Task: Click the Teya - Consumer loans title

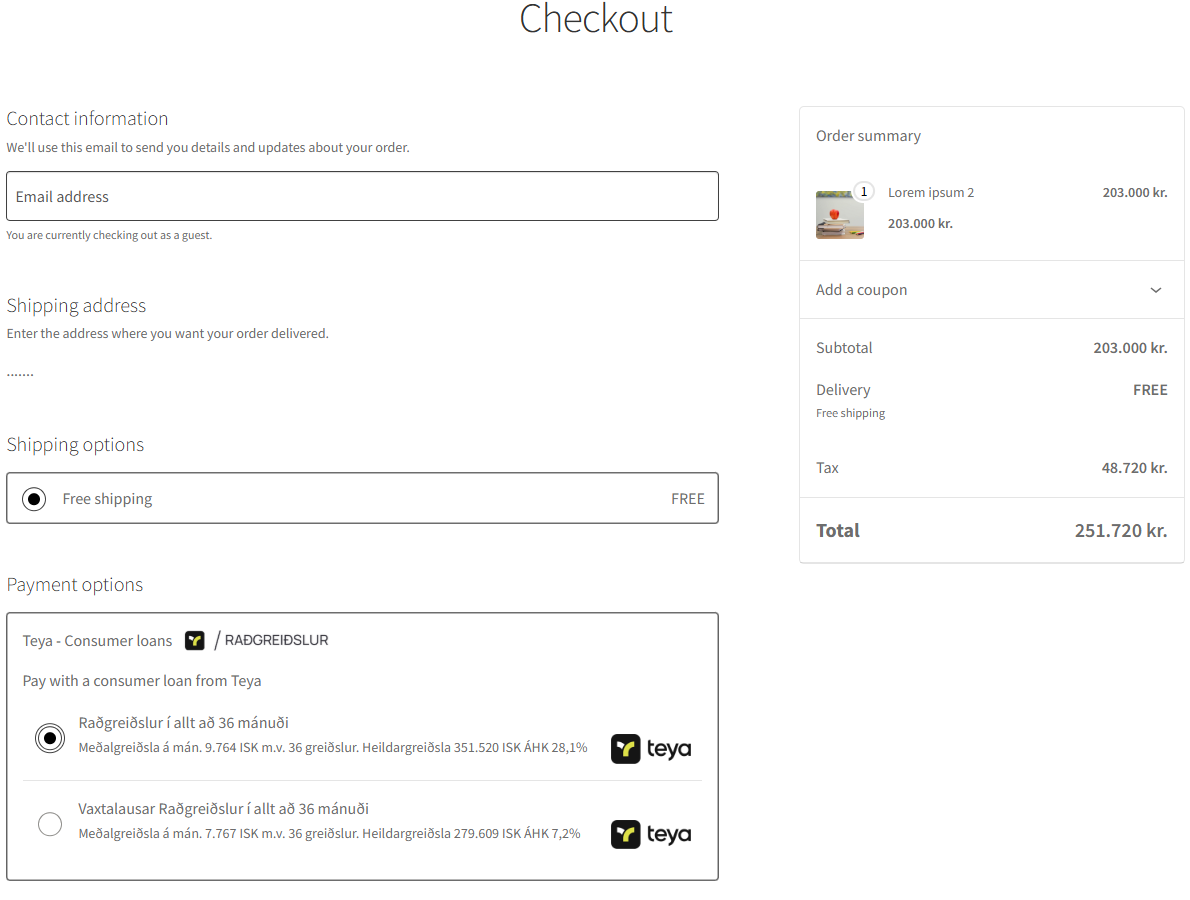Action: 98,641
